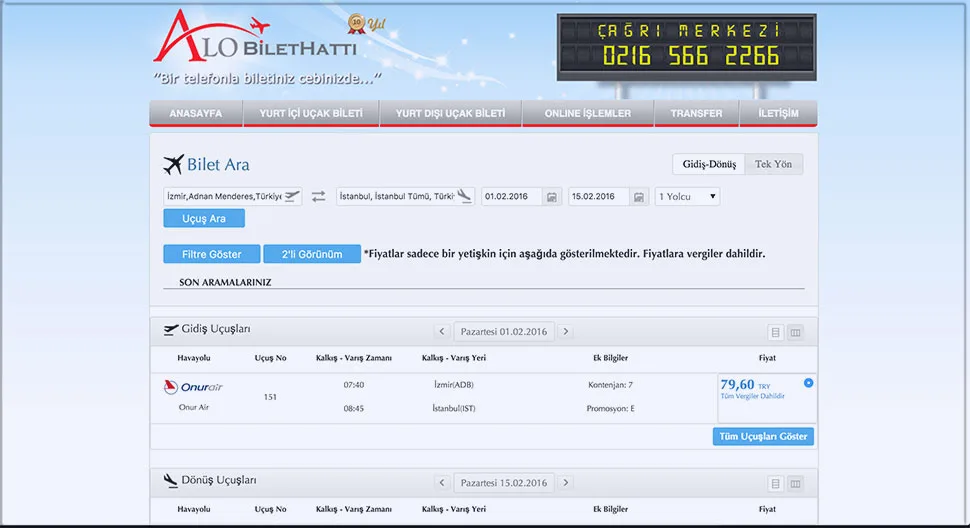Go to previous day in Gidiş Uçuşları
The height and width of the screenshot is (528, 970).
click(442, 331)
